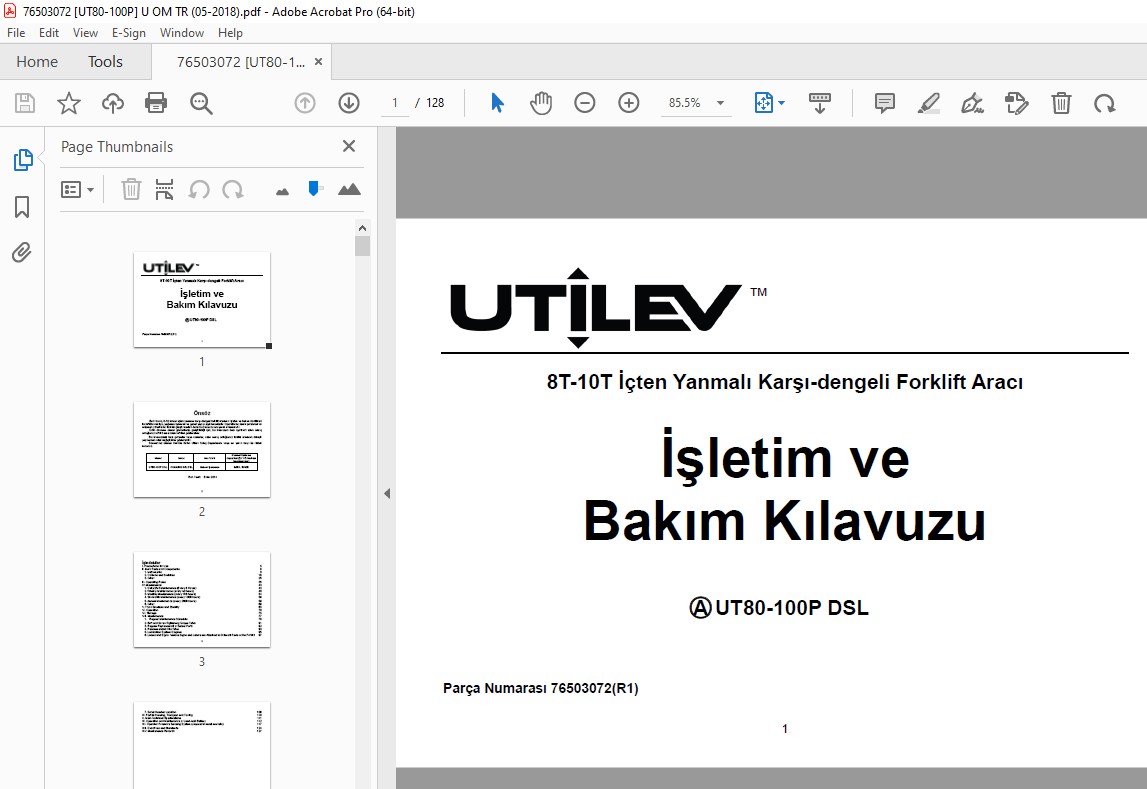Close the 76503072 document tab
Image resolution: width=1147 pixels, height=789 pixels.
click(x=318, y=62)
